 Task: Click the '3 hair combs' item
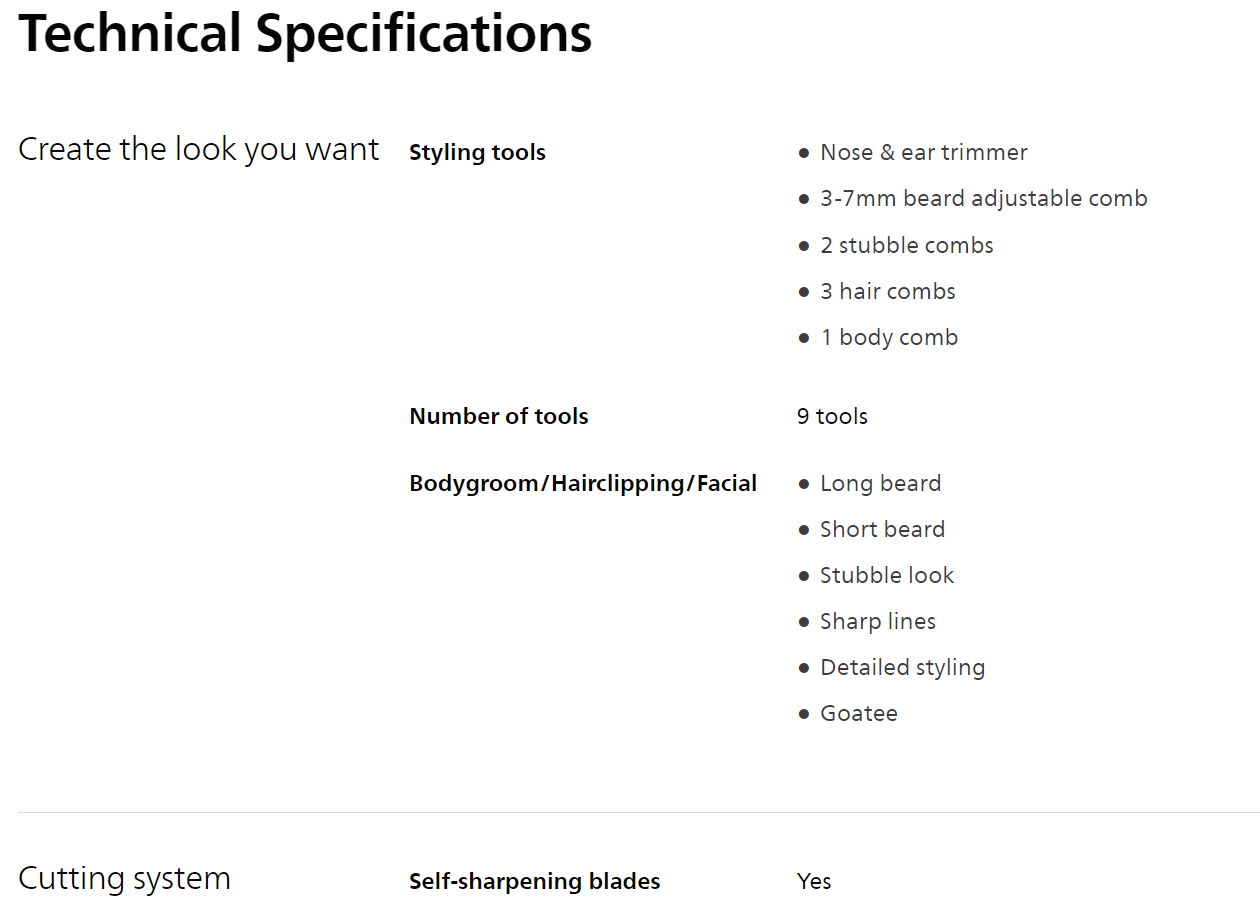(887, 291)
